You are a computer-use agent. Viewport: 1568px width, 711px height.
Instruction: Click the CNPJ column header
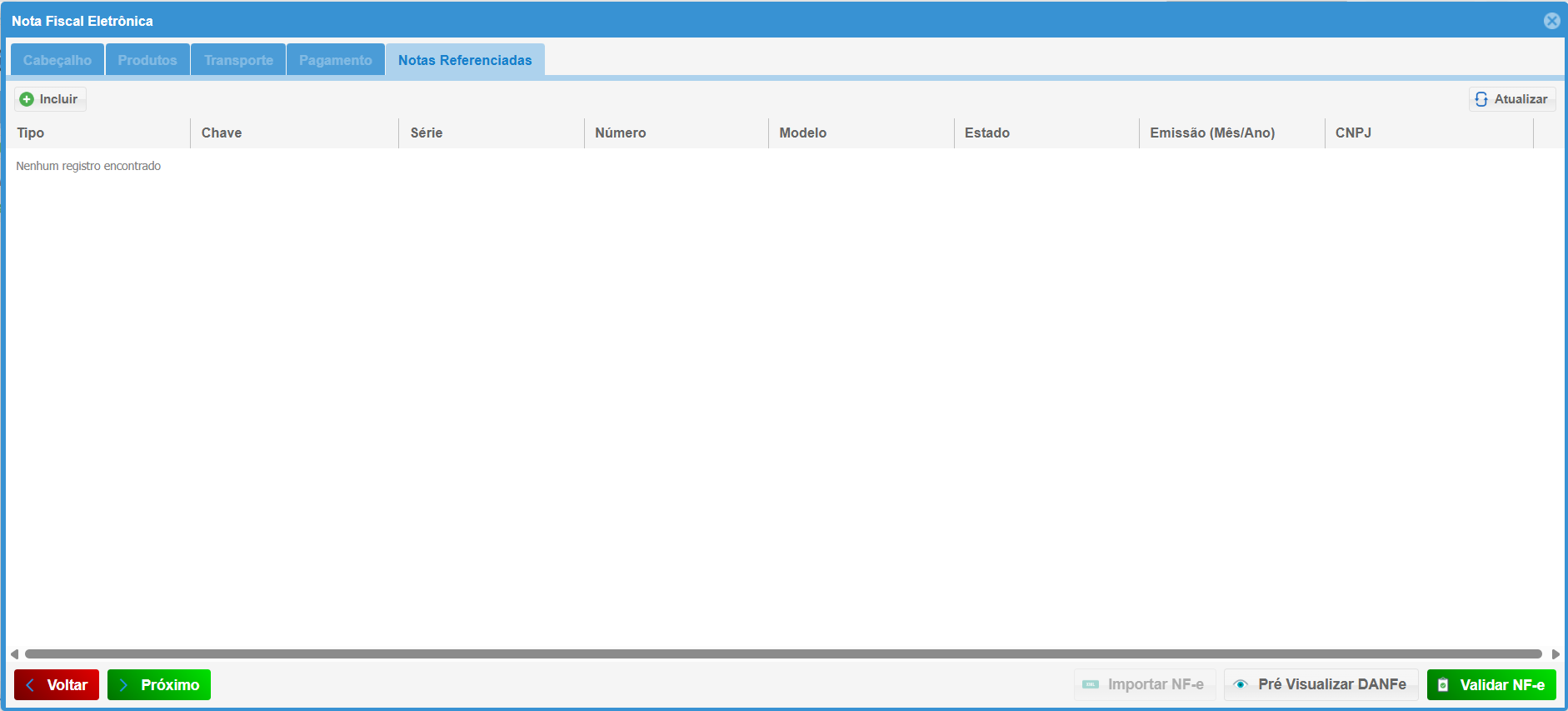pos(1353,133)
